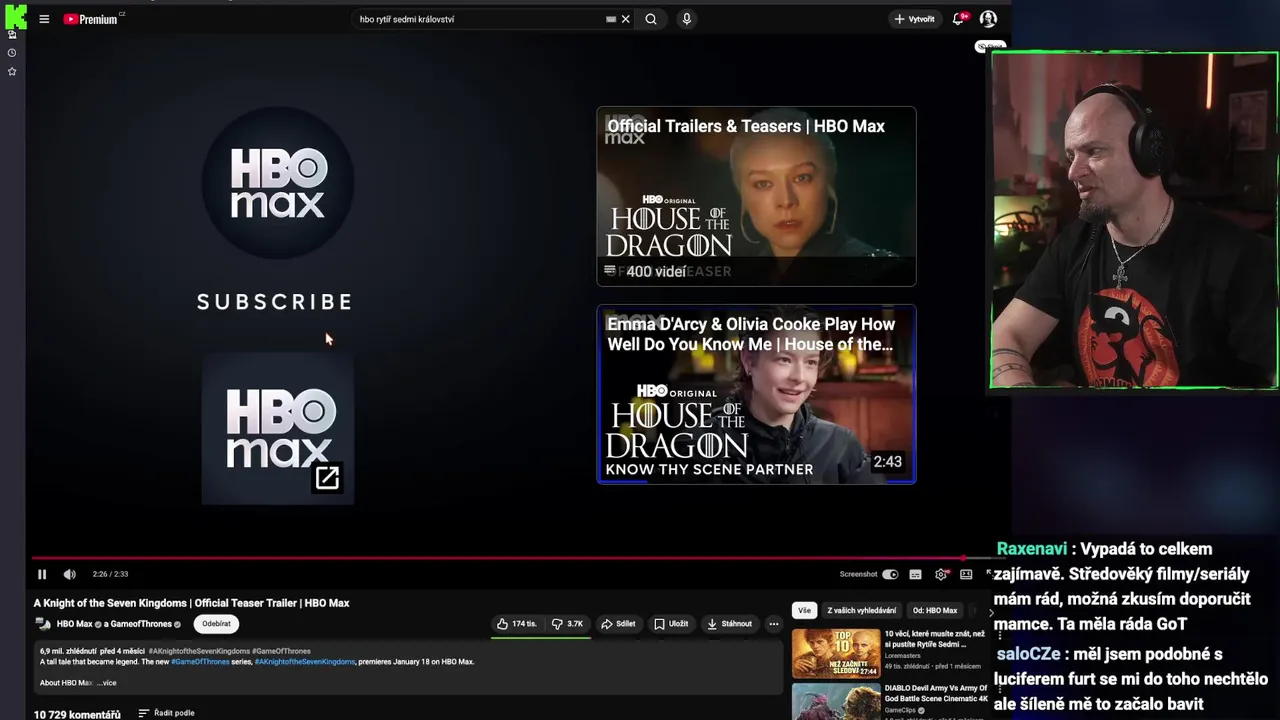Click #AKnightoftheSevenKingdoms hashtag above description
The height and width of the screenshot is (720, 1280).
point(199,651)
